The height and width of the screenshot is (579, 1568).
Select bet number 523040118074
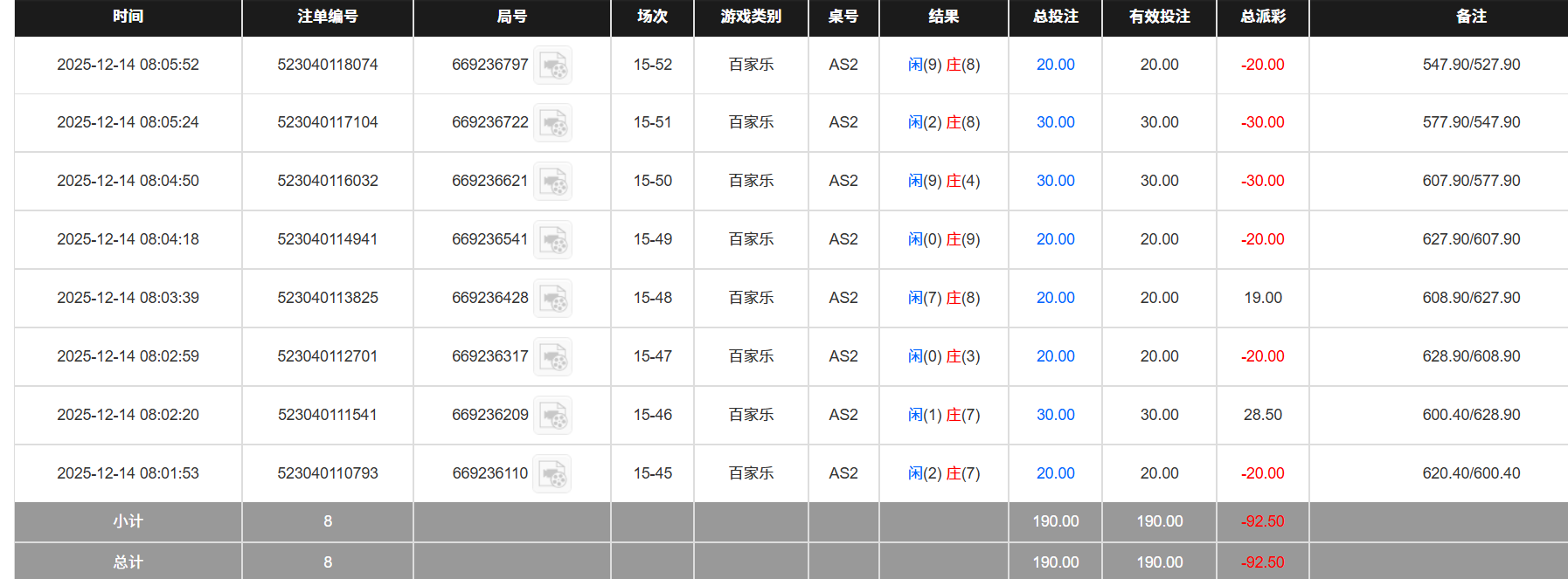click(327, 65)
